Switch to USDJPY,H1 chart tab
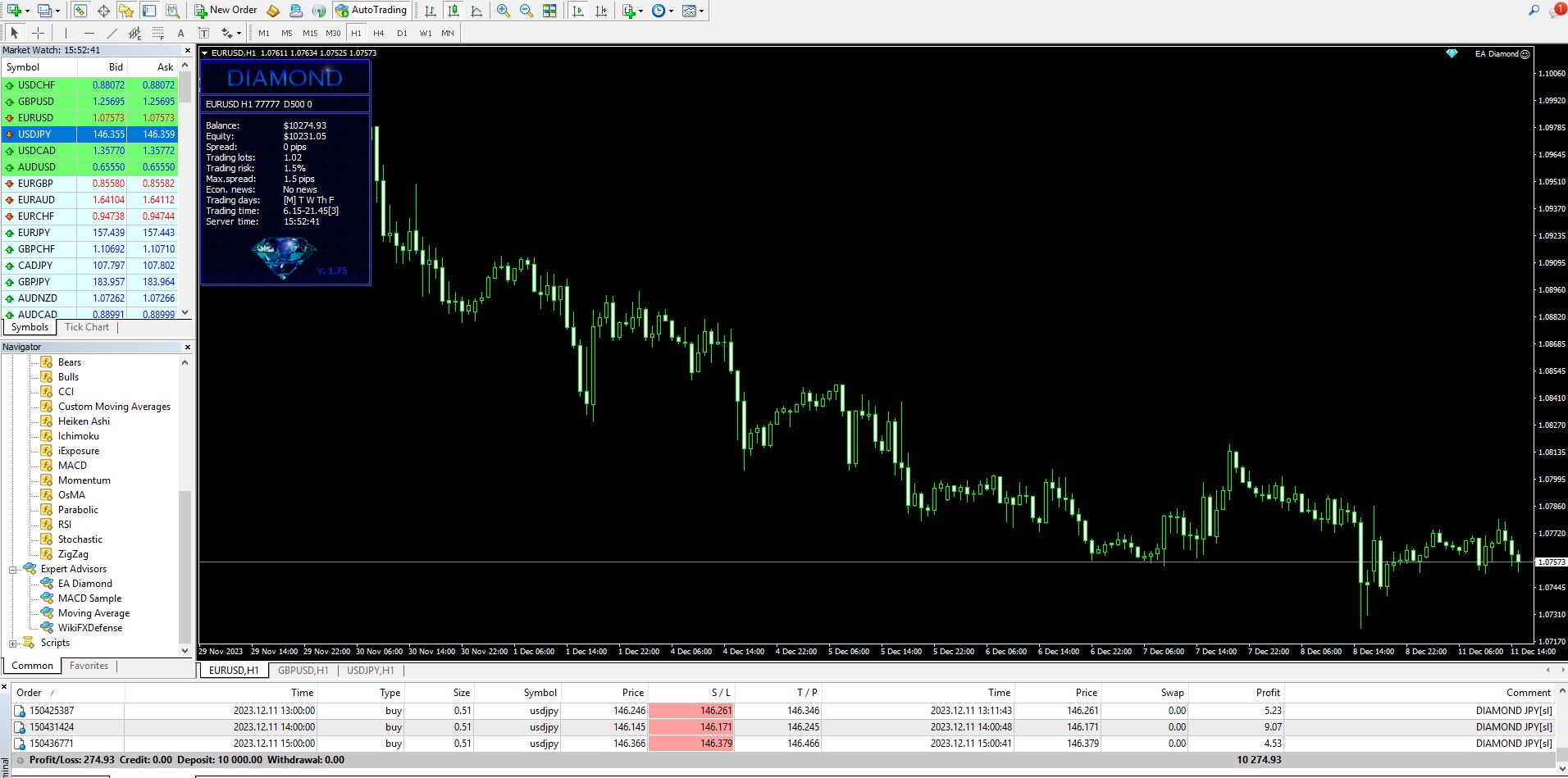Viewport: 1568px width, 778px height. (x=370, y=671)
